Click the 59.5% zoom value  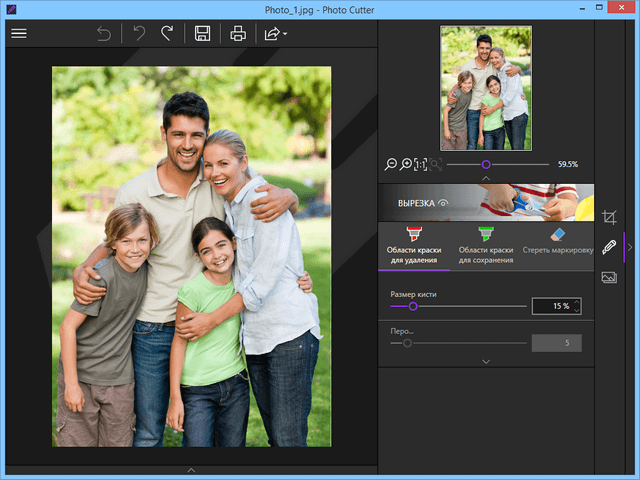point(568,164)
